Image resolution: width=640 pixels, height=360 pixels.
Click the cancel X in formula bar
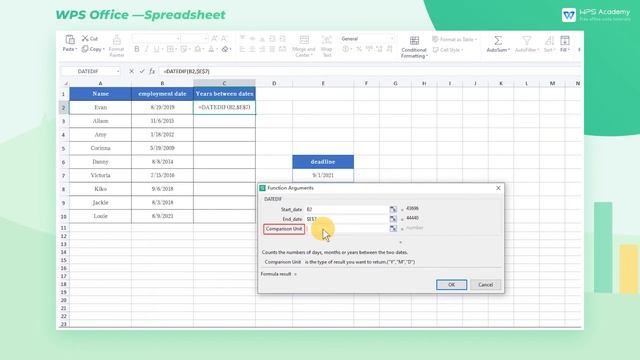(131, 71)
